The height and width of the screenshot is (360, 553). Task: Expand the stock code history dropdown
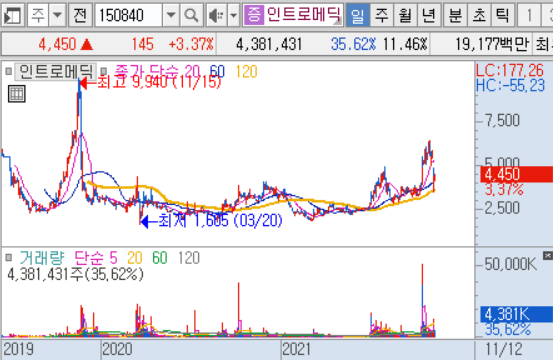coord(171,15)
